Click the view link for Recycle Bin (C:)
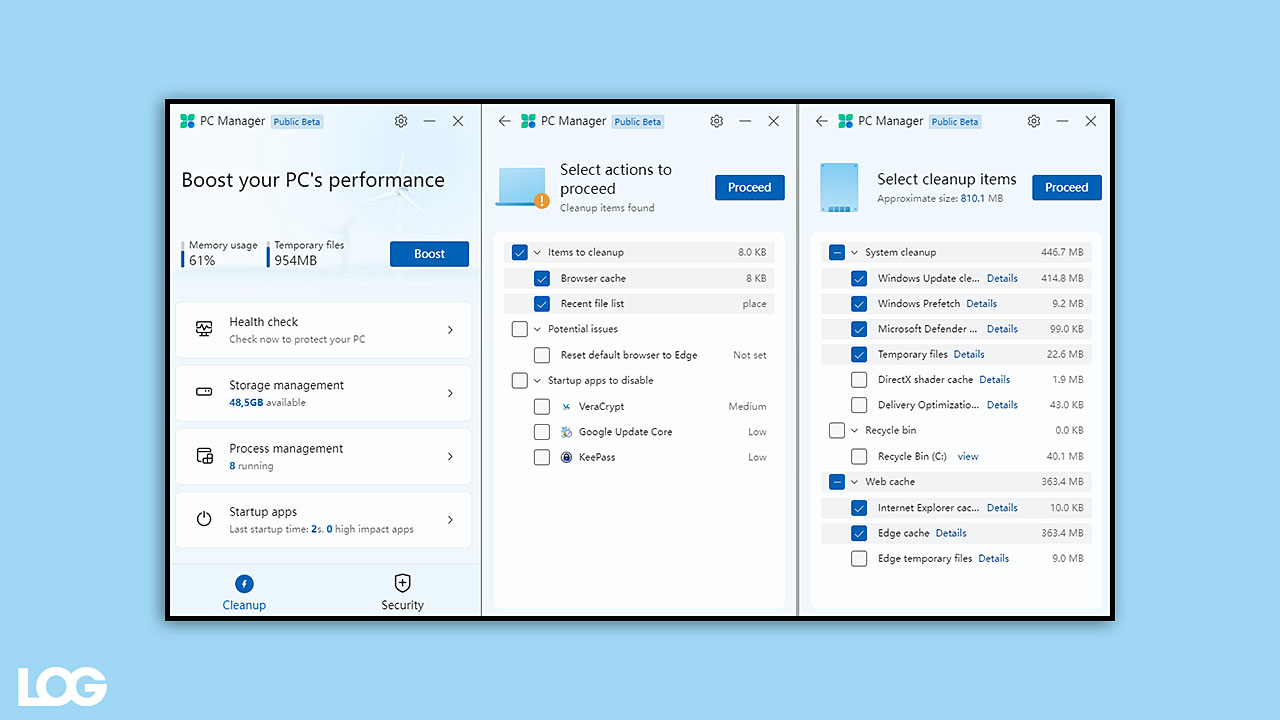The image size is (1280, 720). pos(968,456)
